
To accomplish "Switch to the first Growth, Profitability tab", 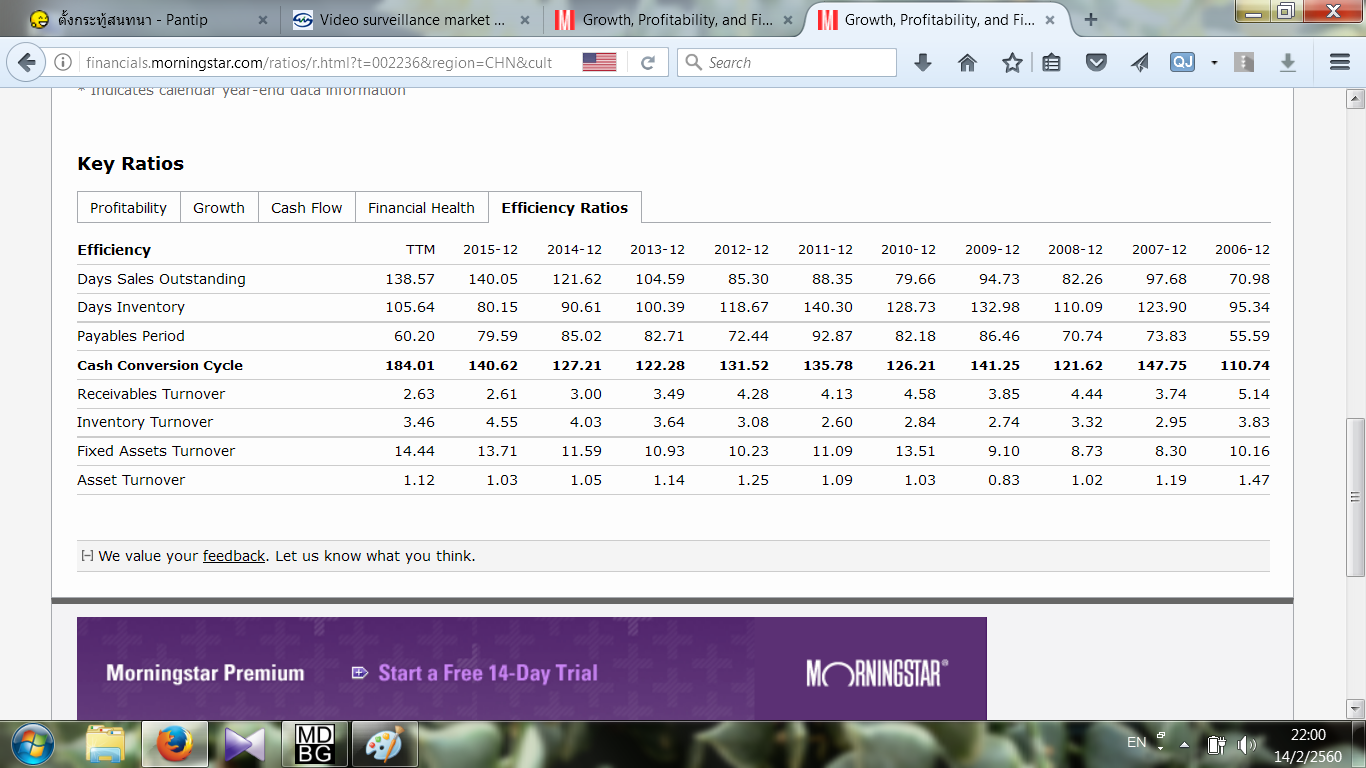I will [675, 20].
